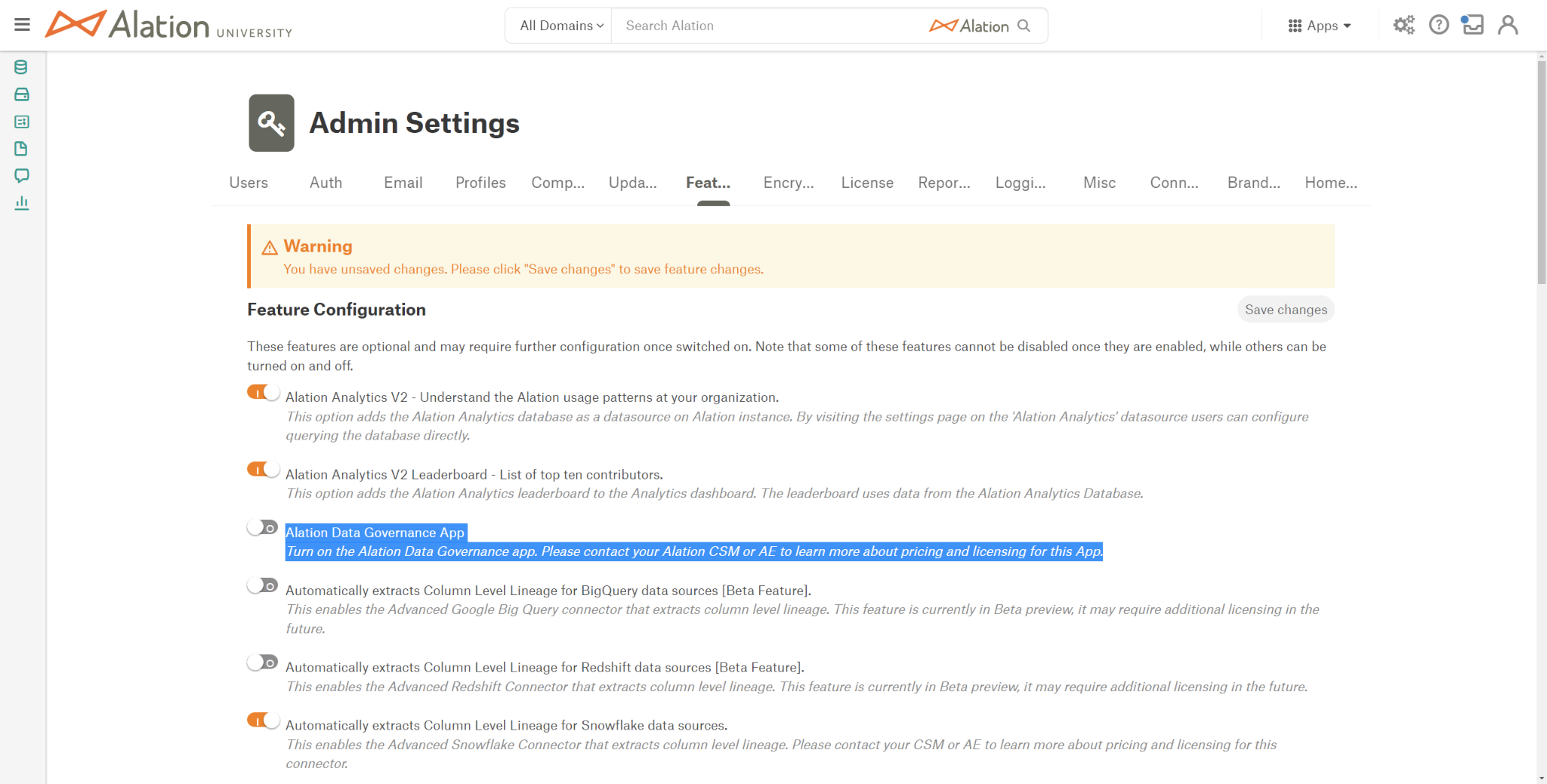The height and width of the screenshot is (784, 1547).
Task: Switch to the Email tab
Action: 403,183
